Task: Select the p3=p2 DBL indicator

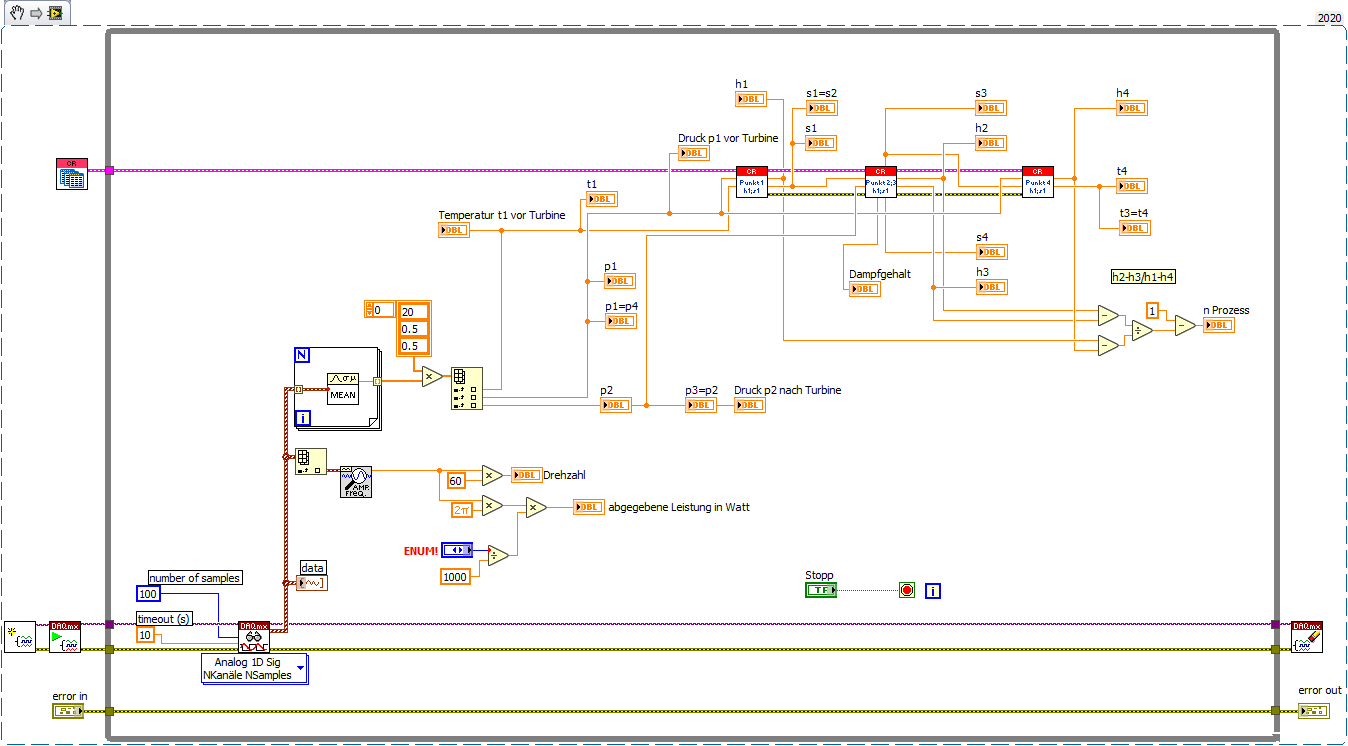Action: [701, 405]
